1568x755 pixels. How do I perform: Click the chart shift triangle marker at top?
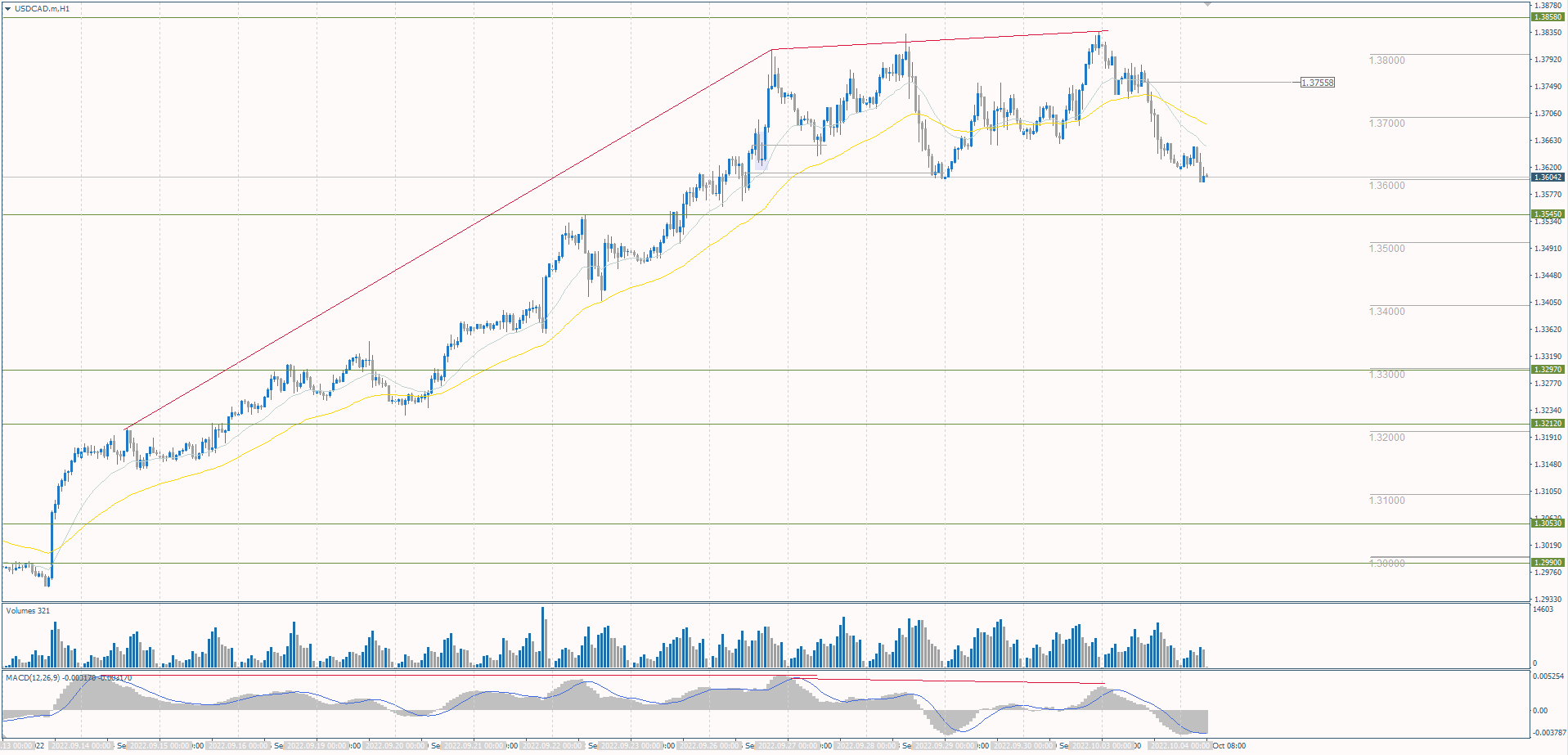point(1207,4)
